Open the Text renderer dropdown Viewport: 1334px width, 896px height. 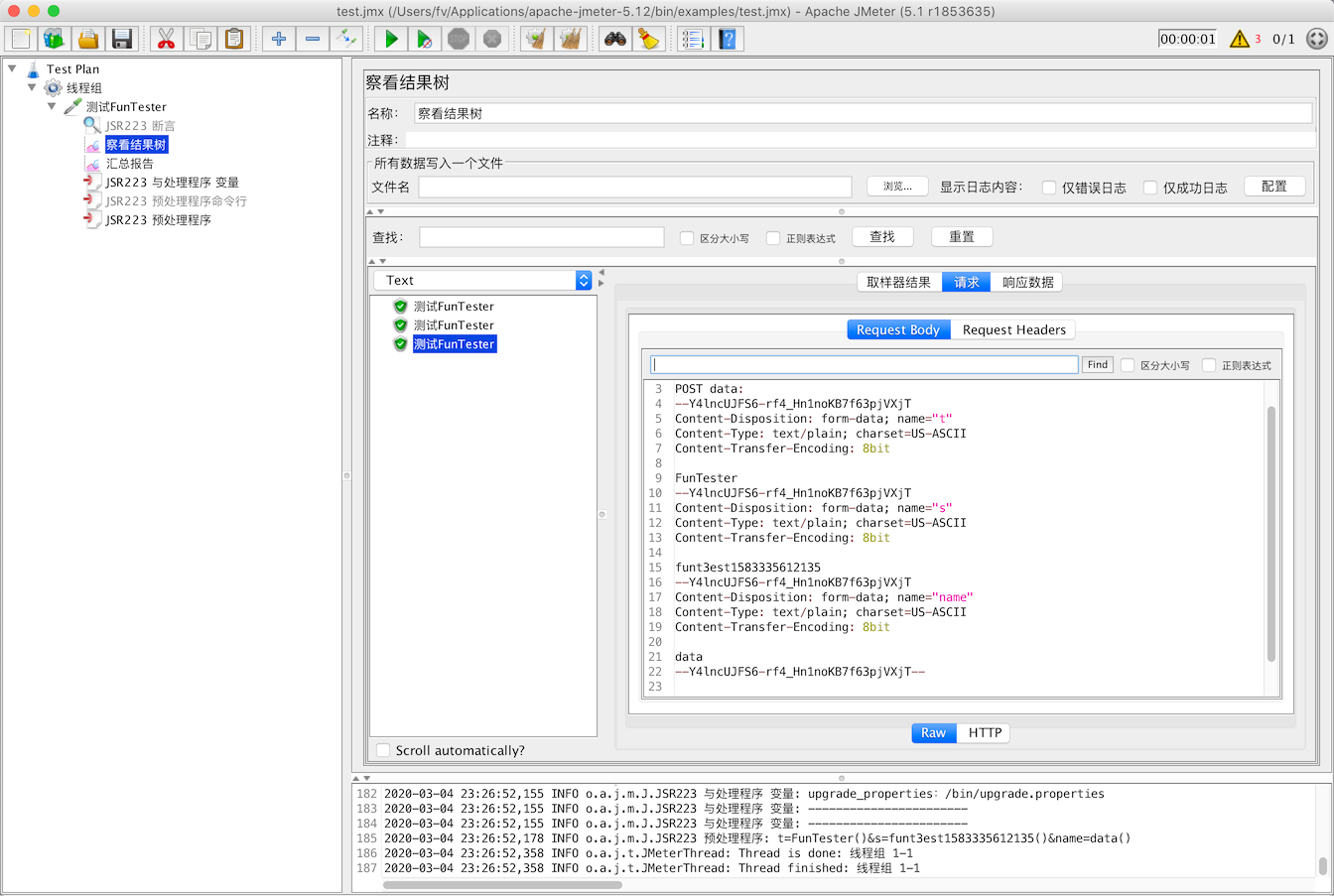[x=482, y=281]
